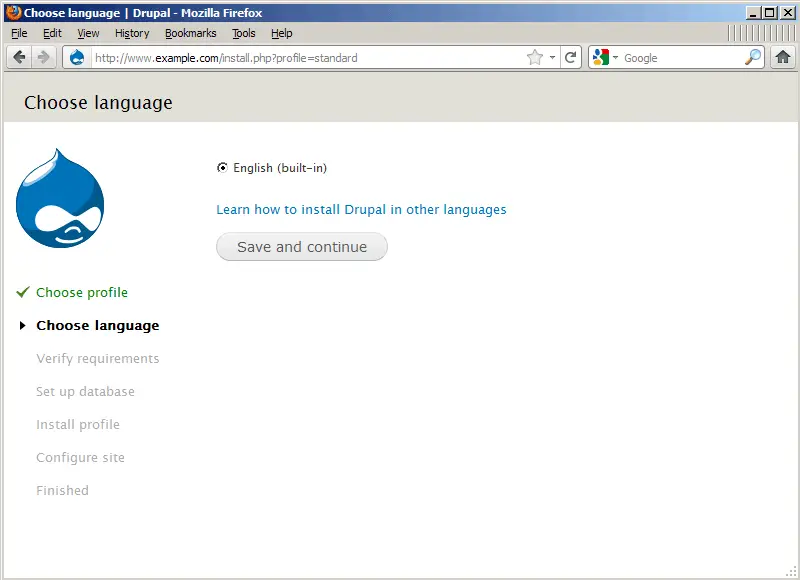800x580 pixels.
Task: Open the Bookmarks menu
Action: 190,33
